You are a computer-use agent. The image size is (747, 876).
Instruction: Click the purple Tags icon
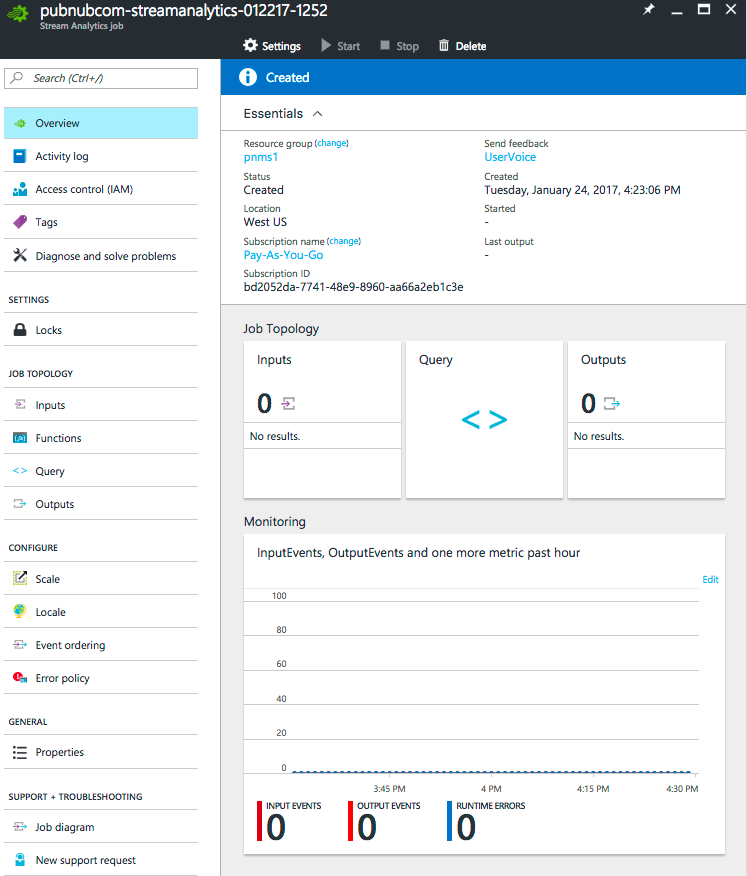click(x=20, y=222)
